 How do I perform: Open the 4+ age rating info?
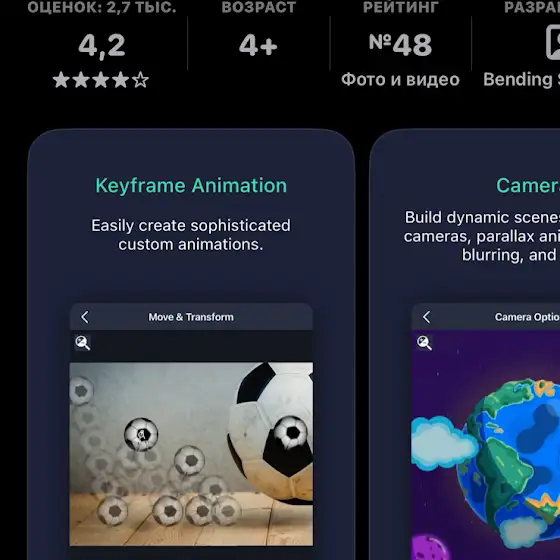point(258,45)
